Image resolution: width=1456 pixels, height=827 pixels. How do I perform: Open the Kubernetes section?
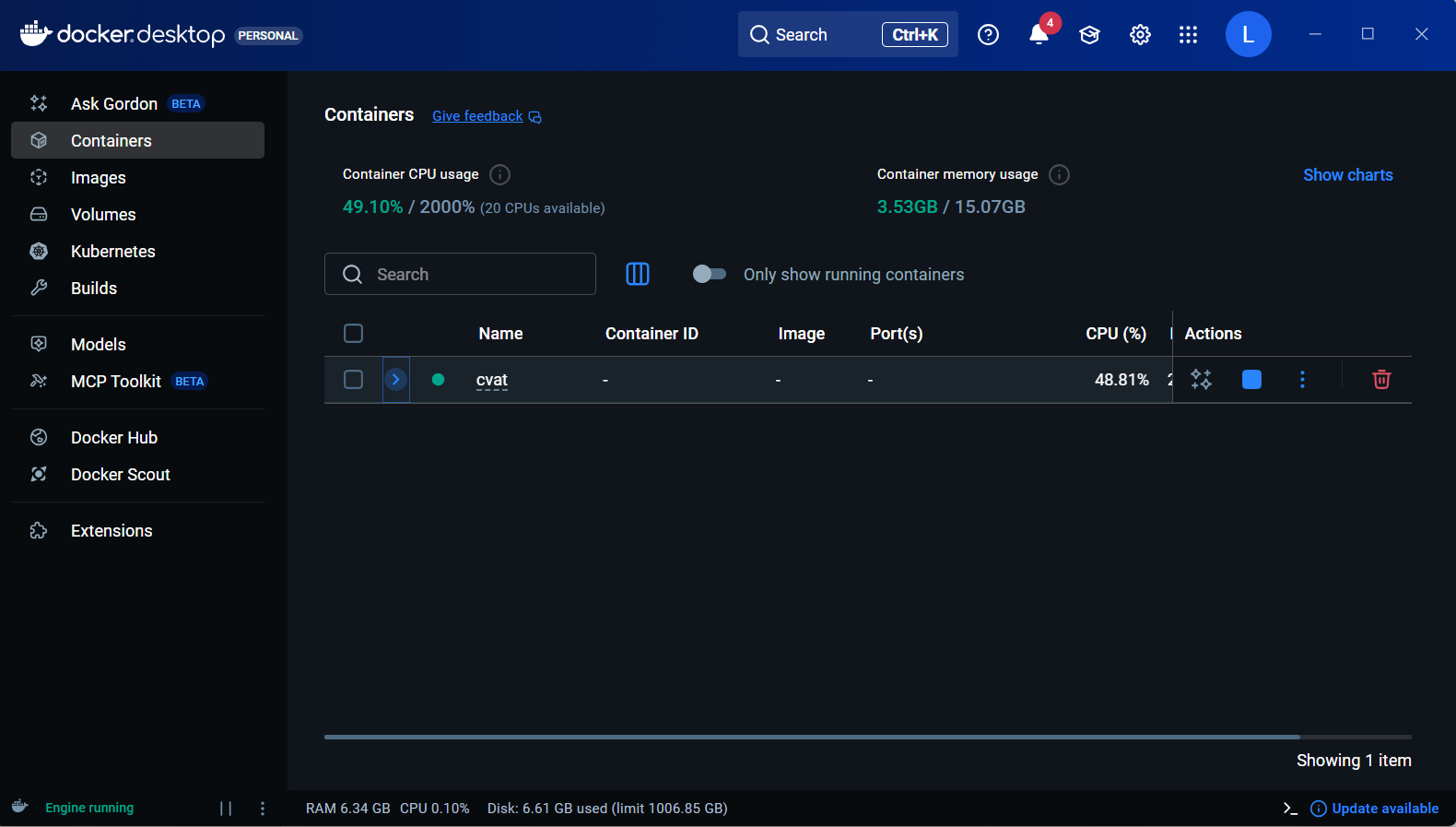click(137, 251)
